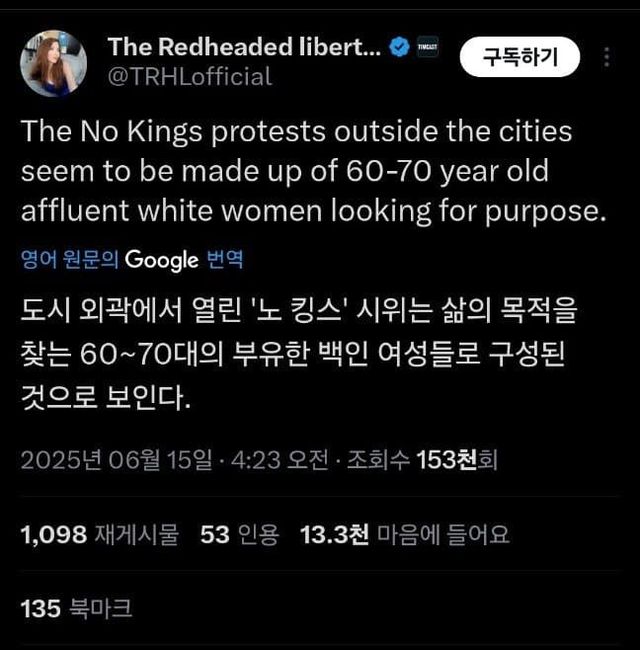The width and height of the screenshot is (640, 650).
Task: Click the 135 북마크 bookmarks count
Action: (76, 608)
